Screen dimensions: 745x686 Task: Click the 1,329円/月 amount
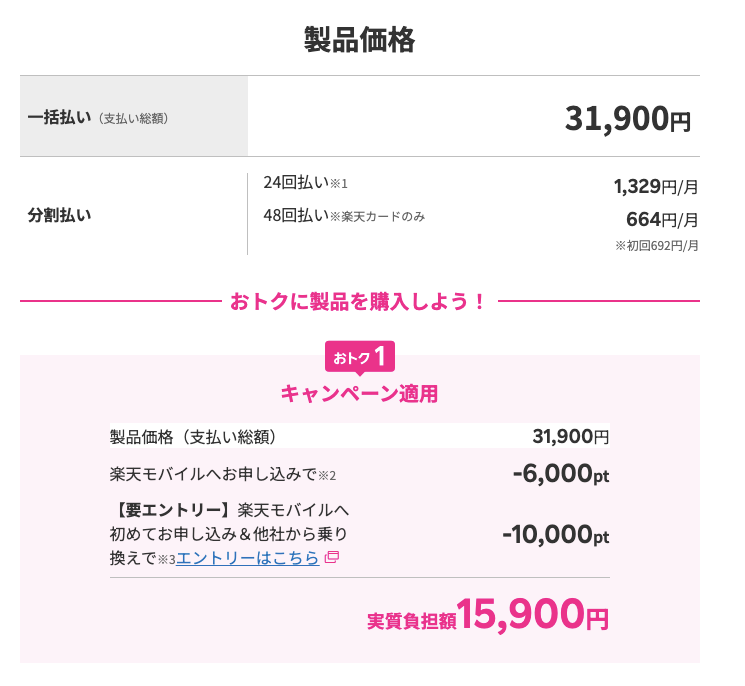(656, 187)
